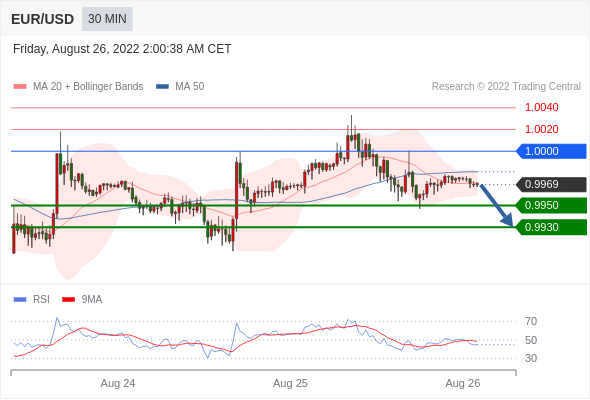Select the 0.9969 current price tag
This screenshot has width=590, height=400.
click(x=551, y=184)
